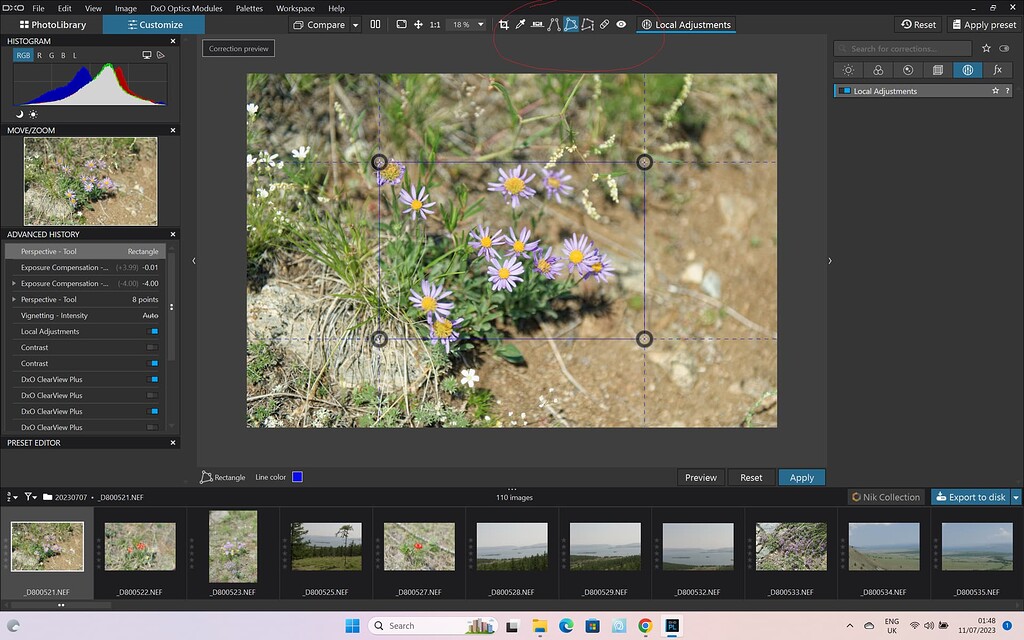Click Export to disk
The height and width of the screenshot is (640, 1024).
(972, 496)
